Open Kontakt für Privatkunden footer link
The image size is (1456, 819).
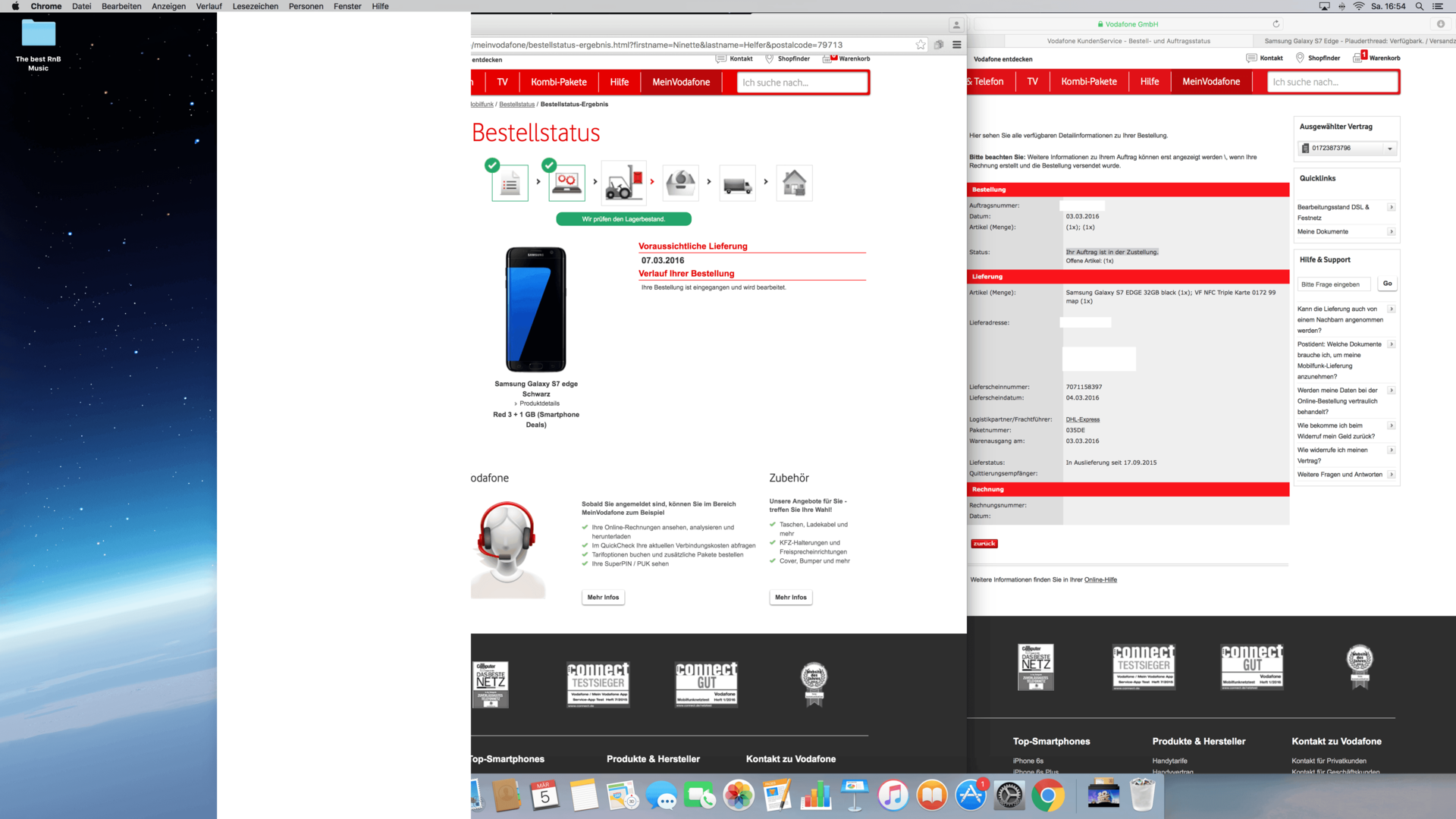click(x=1329, y=761)
